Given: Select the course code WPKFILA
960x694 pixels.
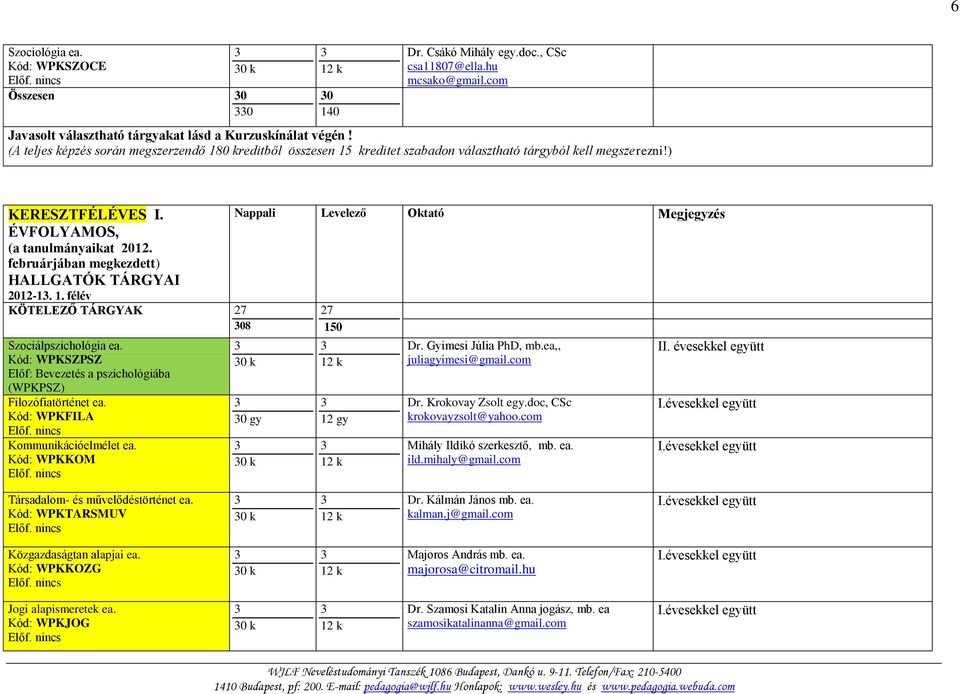Looking at the screenshot, I should 65,417.
